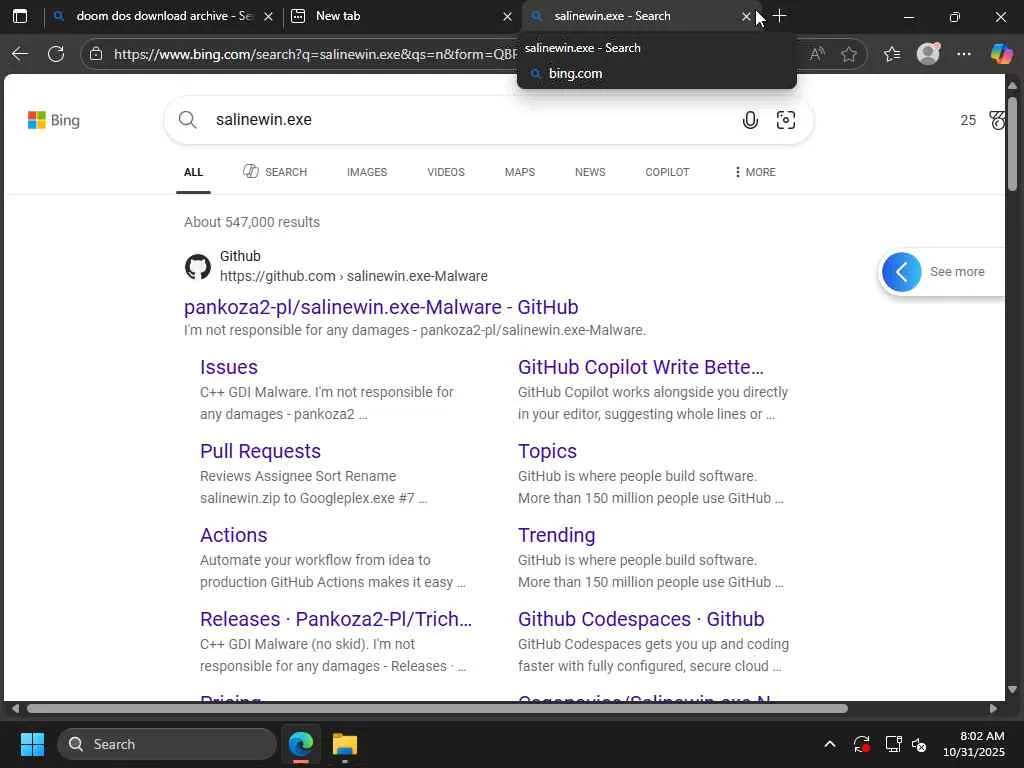Open the Copilot sidebar icon
Screen dimensions: 1024x768
point(1001,54)
